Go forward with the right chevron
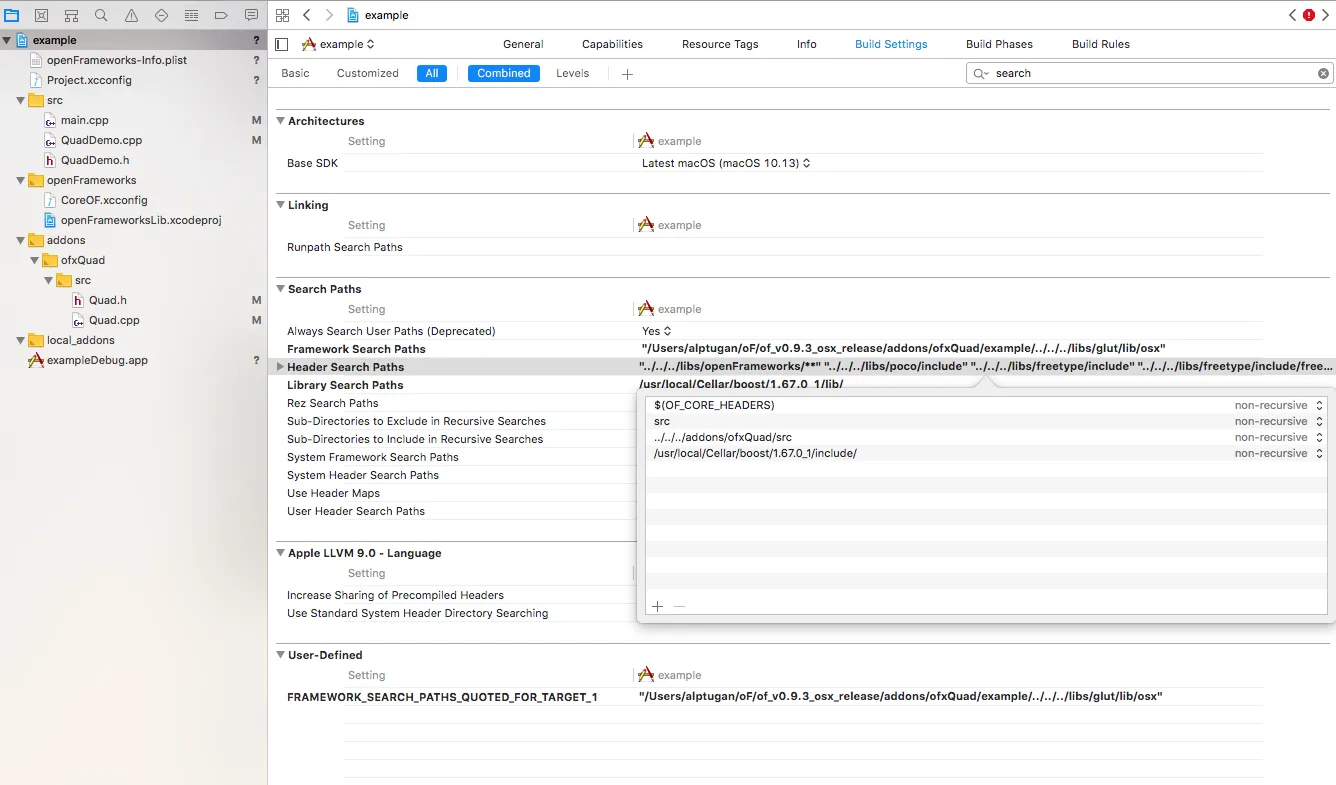The width and height of the screenshot is (1336, 785). 329,15
